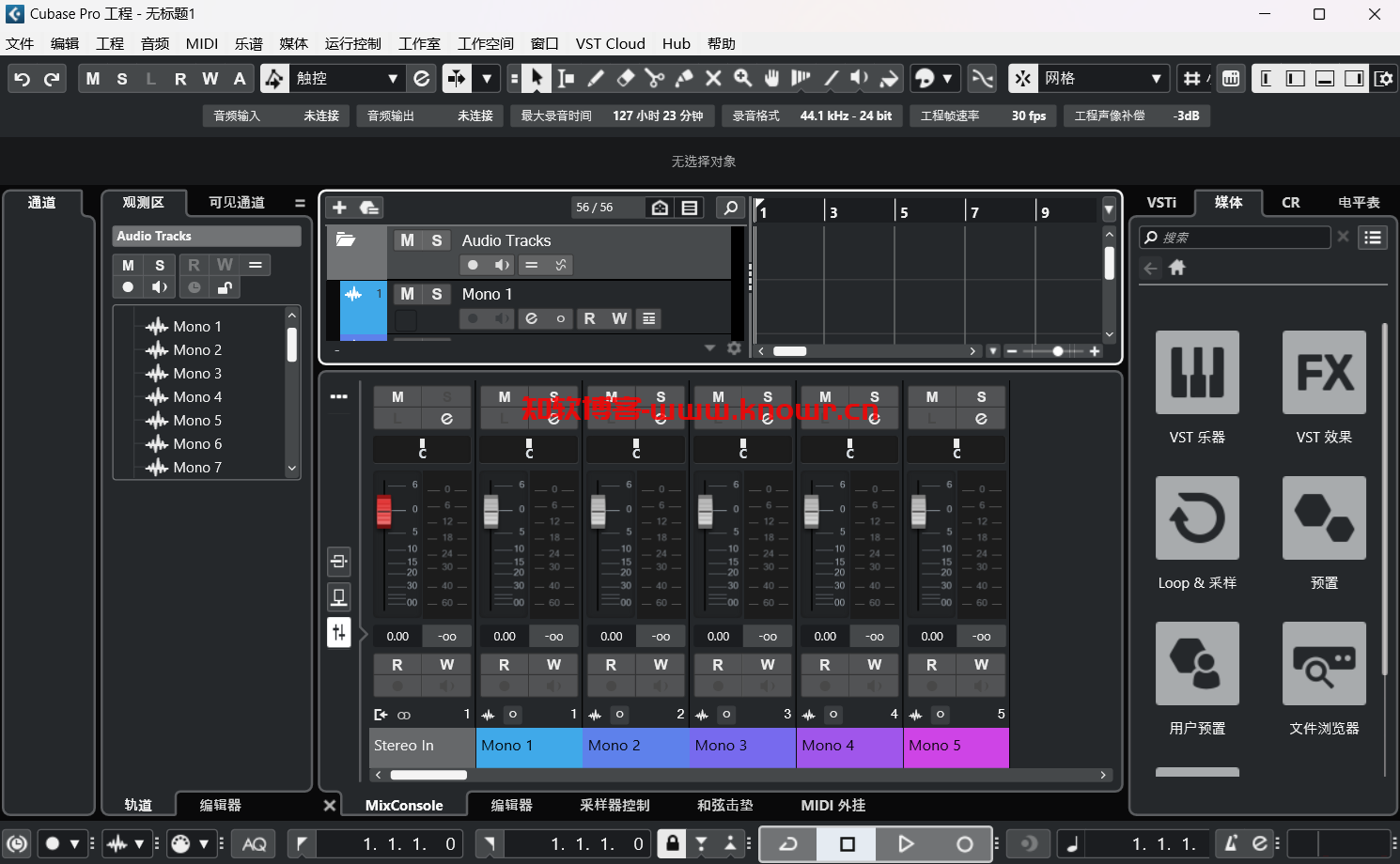Select the Erase tool

tap(625, 79)
